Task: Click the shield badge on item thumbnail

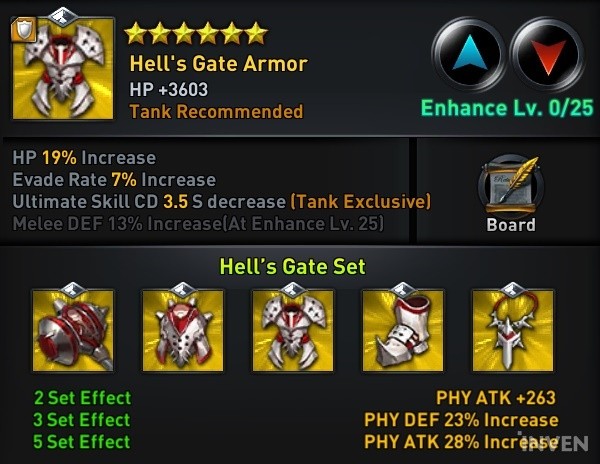Action: click(24, 29)
